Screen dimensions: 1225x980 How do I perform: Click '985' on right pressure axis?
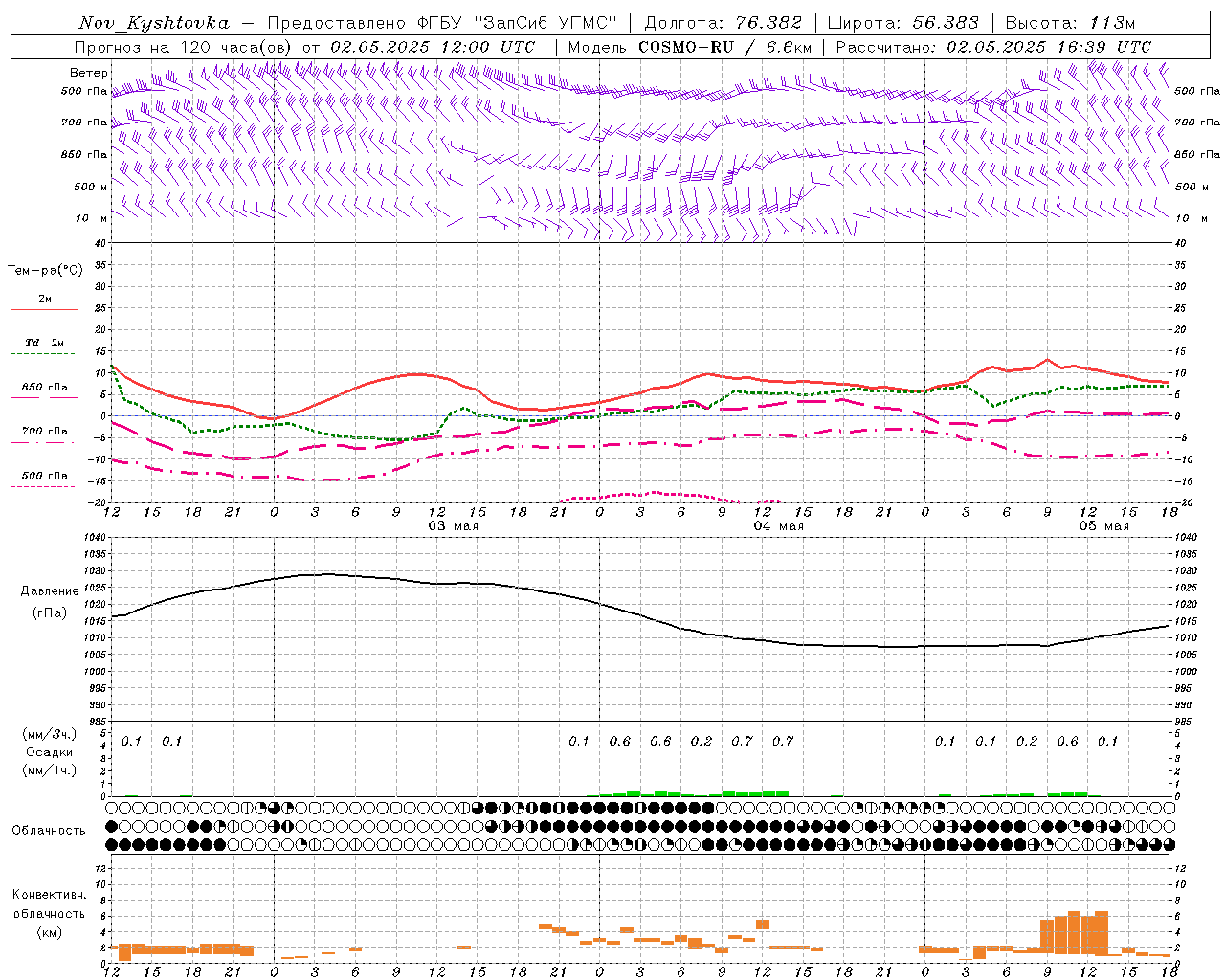click(1184, 722)
